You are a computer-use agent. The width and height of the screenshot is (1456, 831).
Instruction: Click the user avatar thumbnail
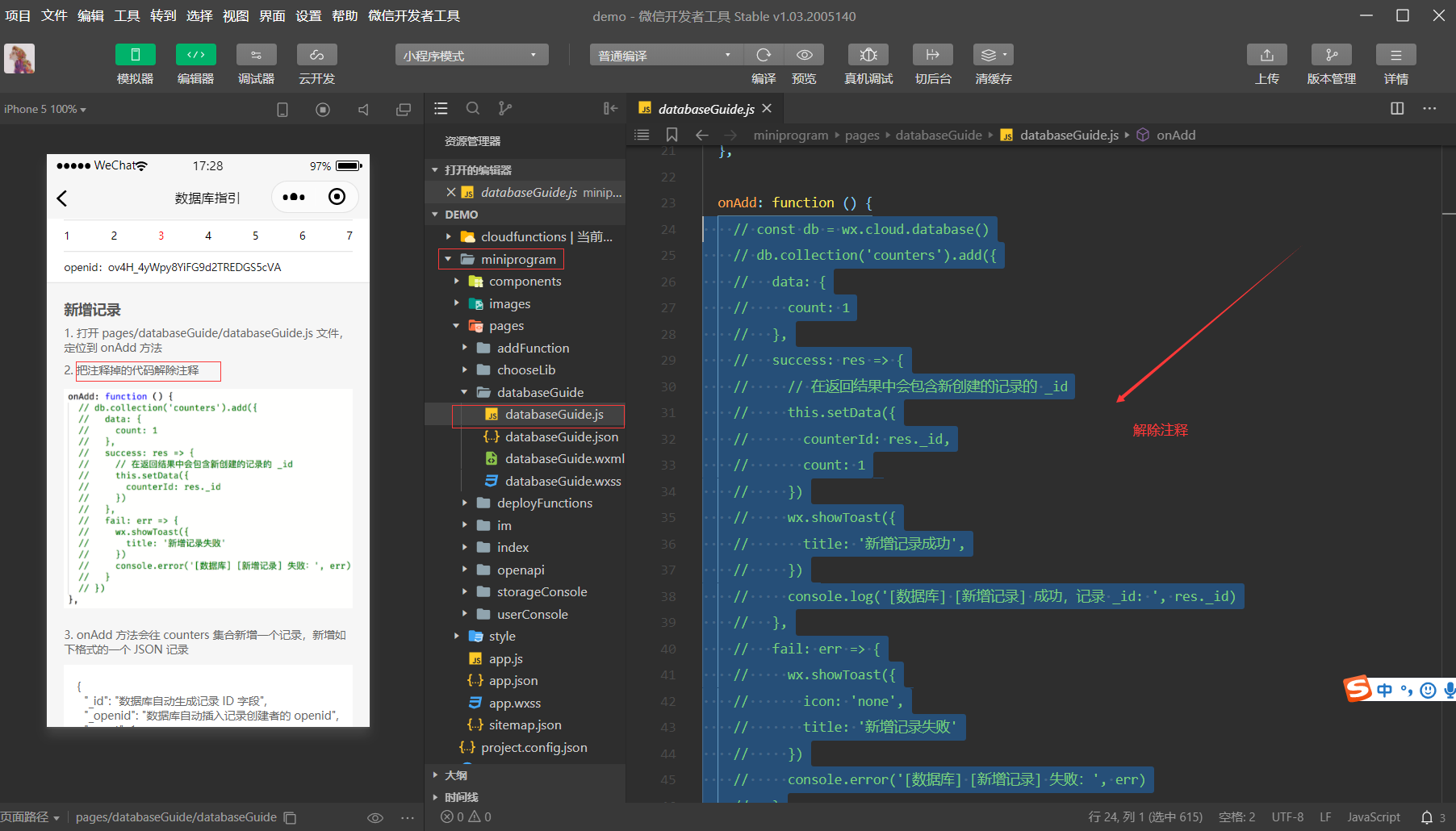click(x=19, y=59)
